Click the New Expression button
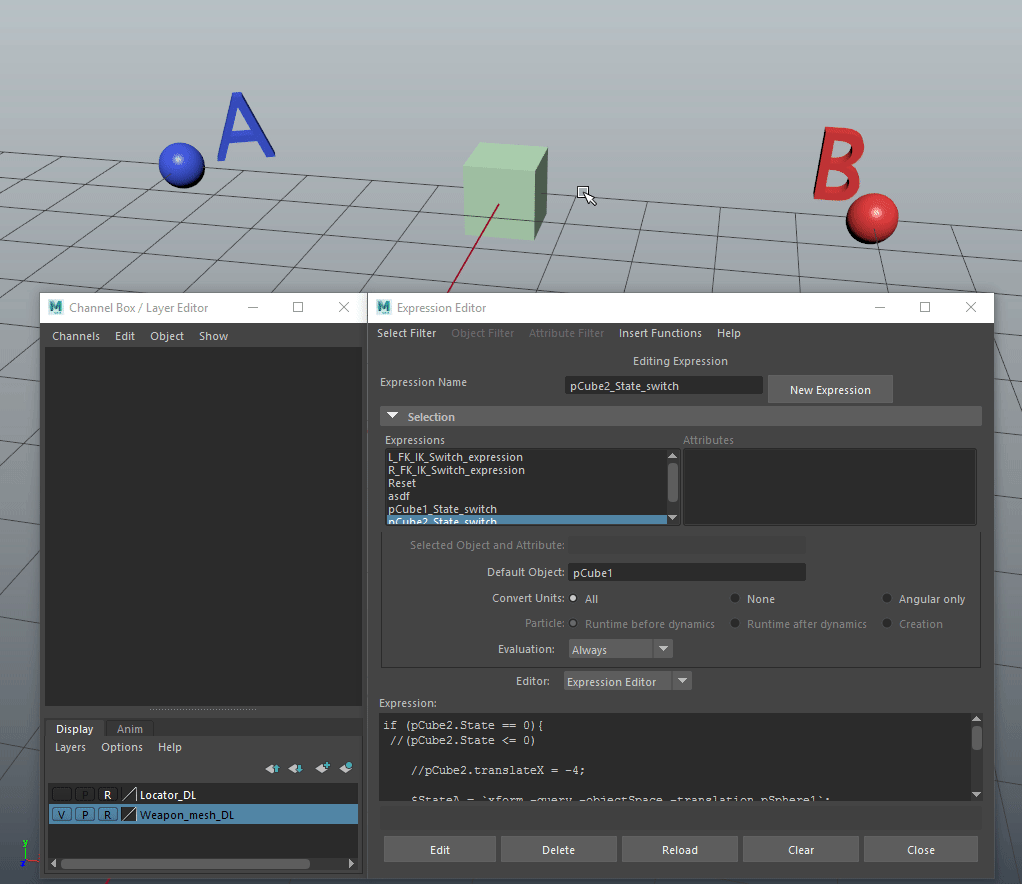The width and height of the screenshot is (1022, 884). pos(830,389)
